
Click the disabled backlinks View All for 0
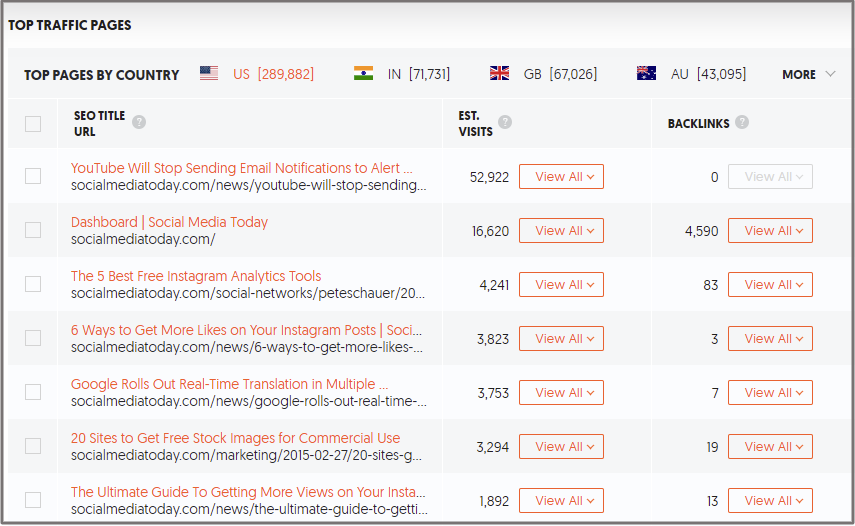770,177
